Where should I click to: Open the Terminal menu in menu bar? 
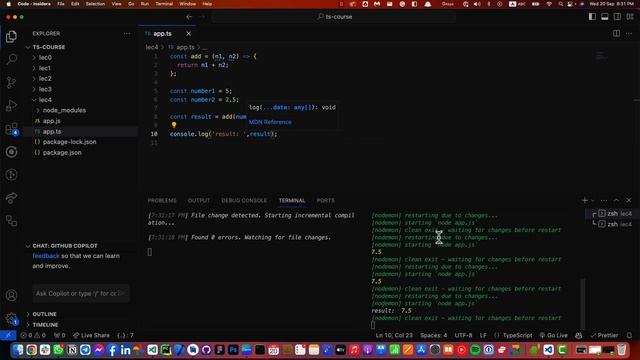click(164, 4)
